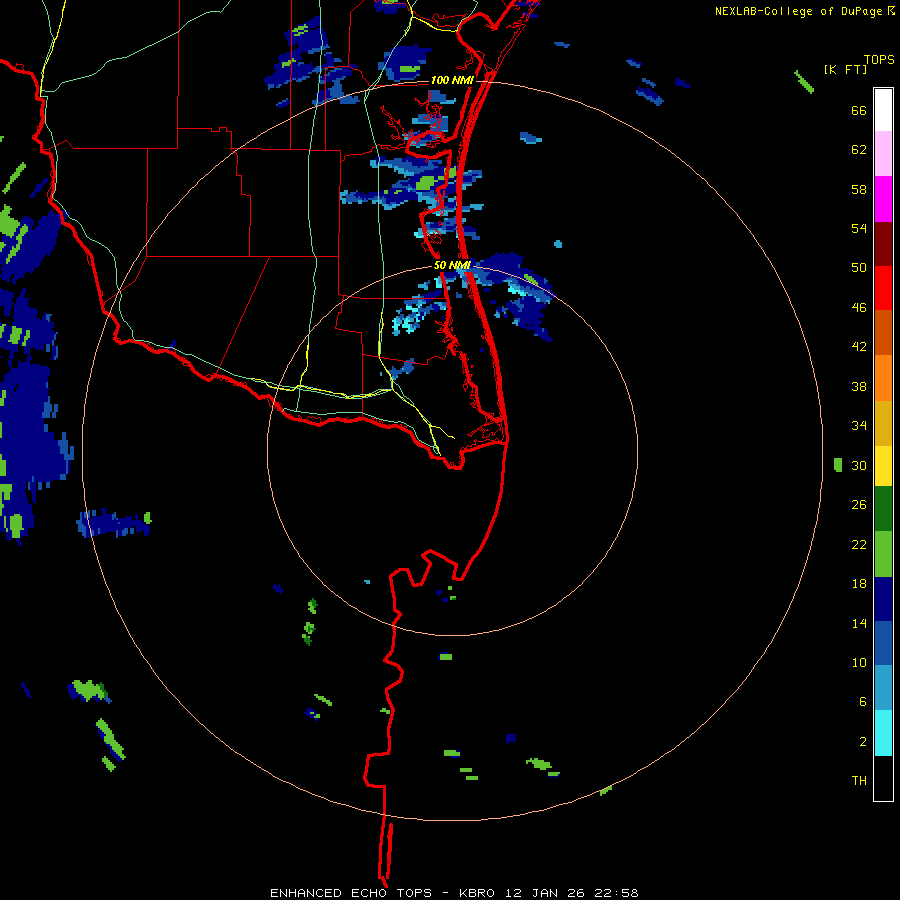Click the orange 38 kft legend swatch

click(883, 378)
